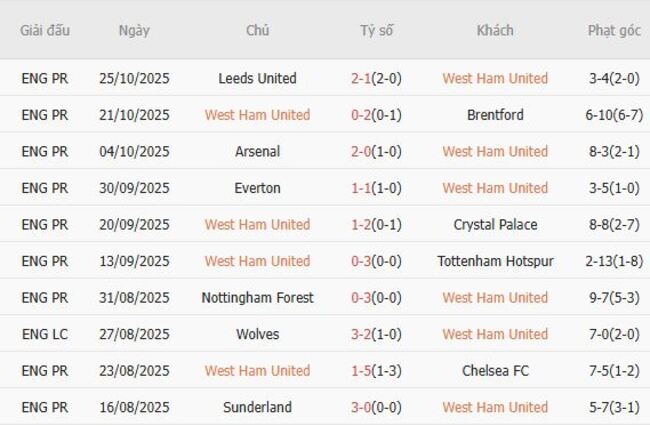Select Chelsea FC away team

point(495,370)
